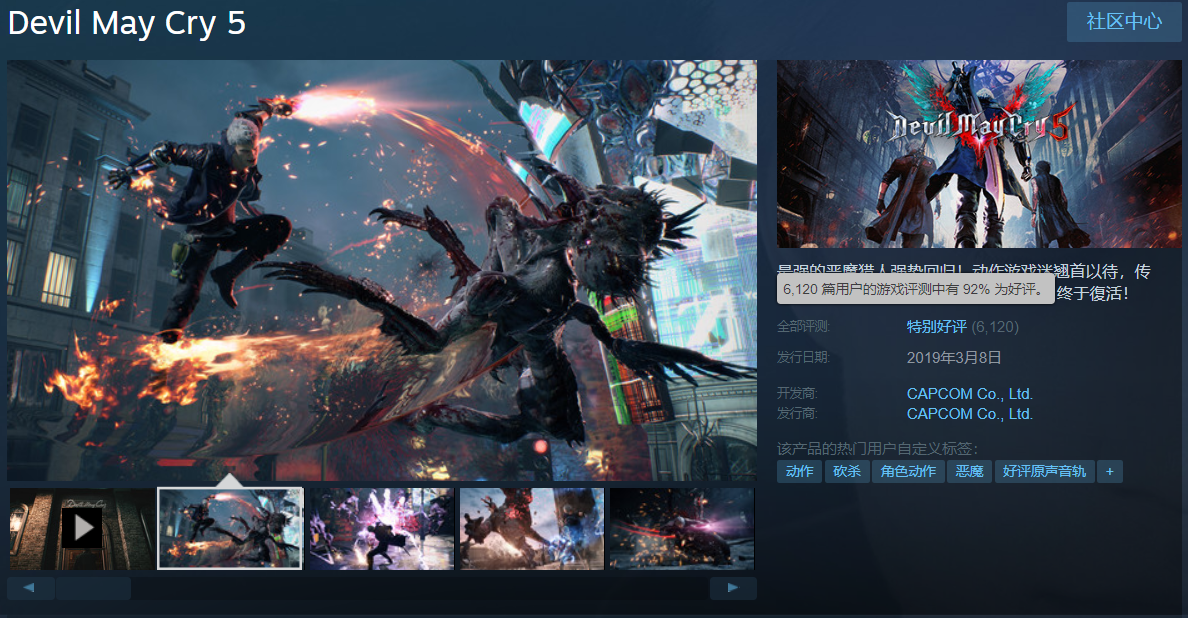The height and width of the screenshot is (618, 1188).
Task: Click the 全部评测 label
Action: pos(803,326)
